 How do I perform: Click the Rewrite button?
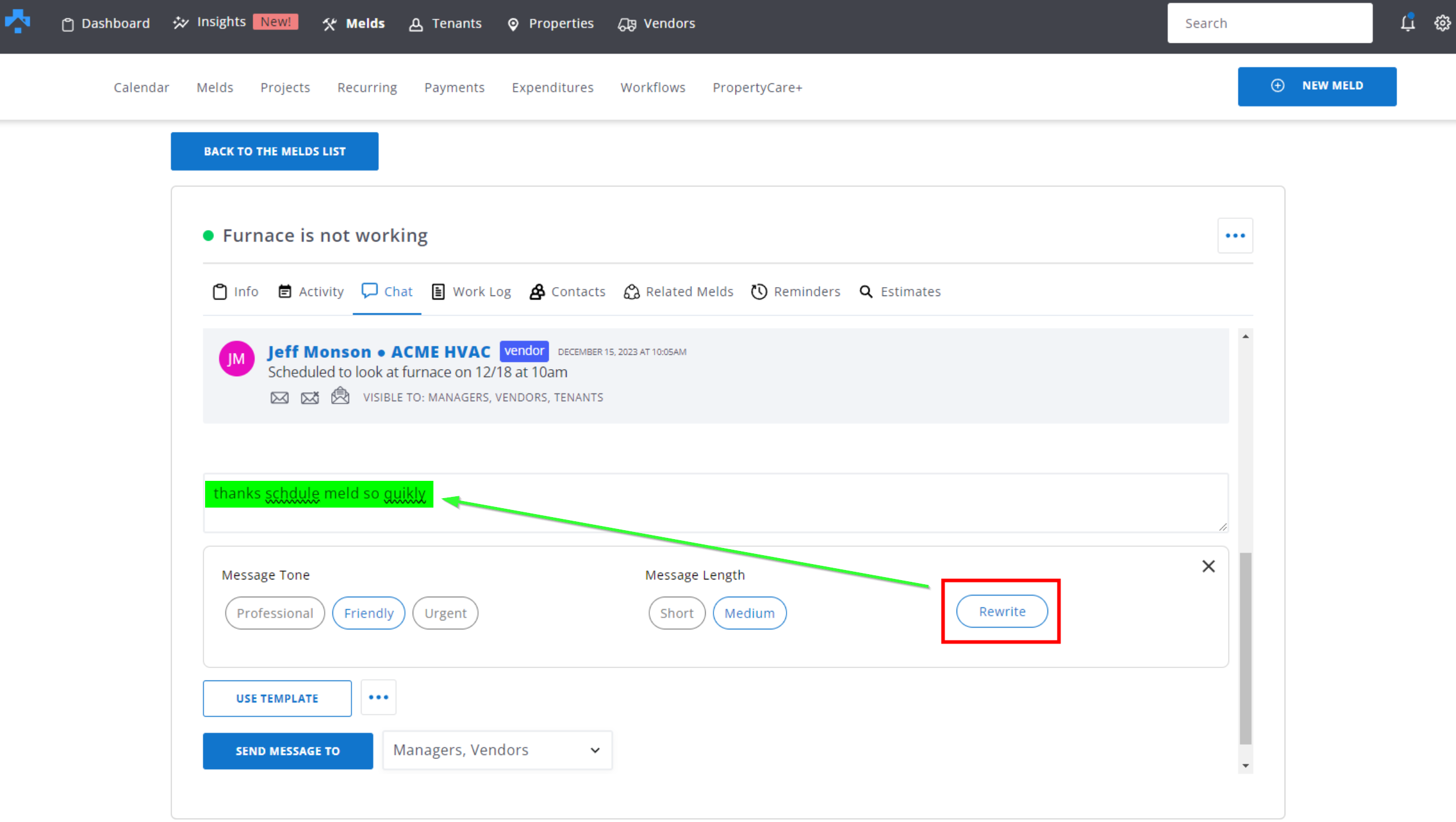(x=1002, y=611)
